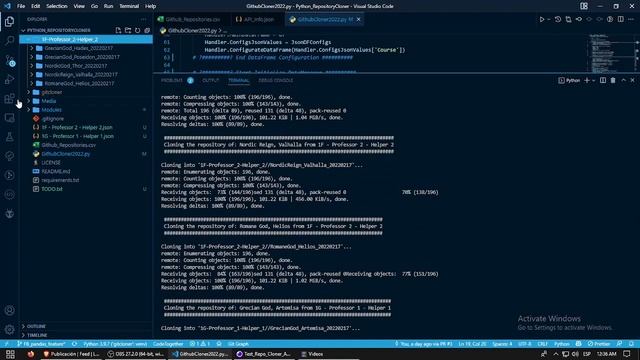Refresh the Explorer file tree

pos(138,30)
